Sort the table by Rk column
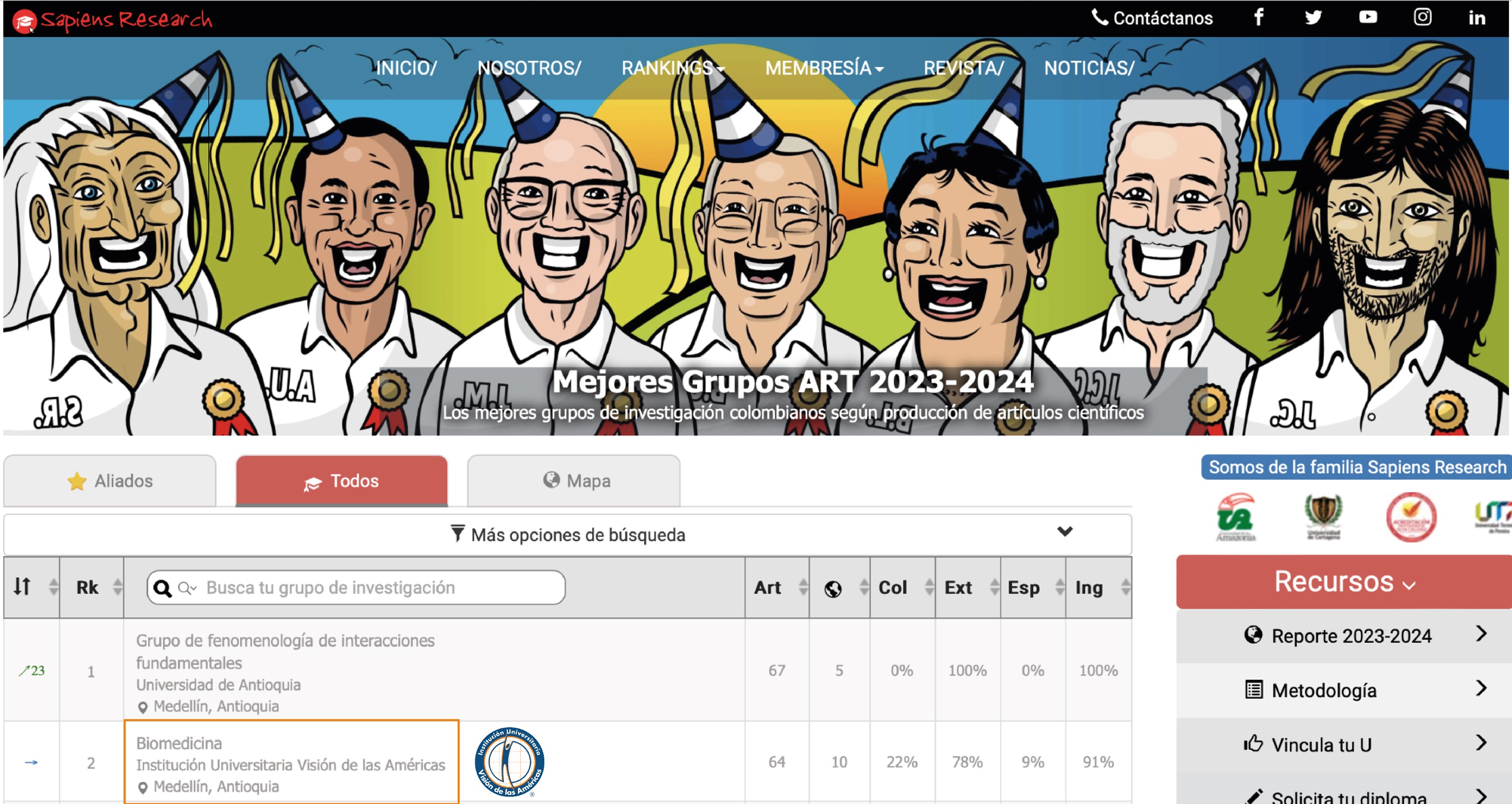Viewport: 1512px width, 804px height. pos(92,587)
